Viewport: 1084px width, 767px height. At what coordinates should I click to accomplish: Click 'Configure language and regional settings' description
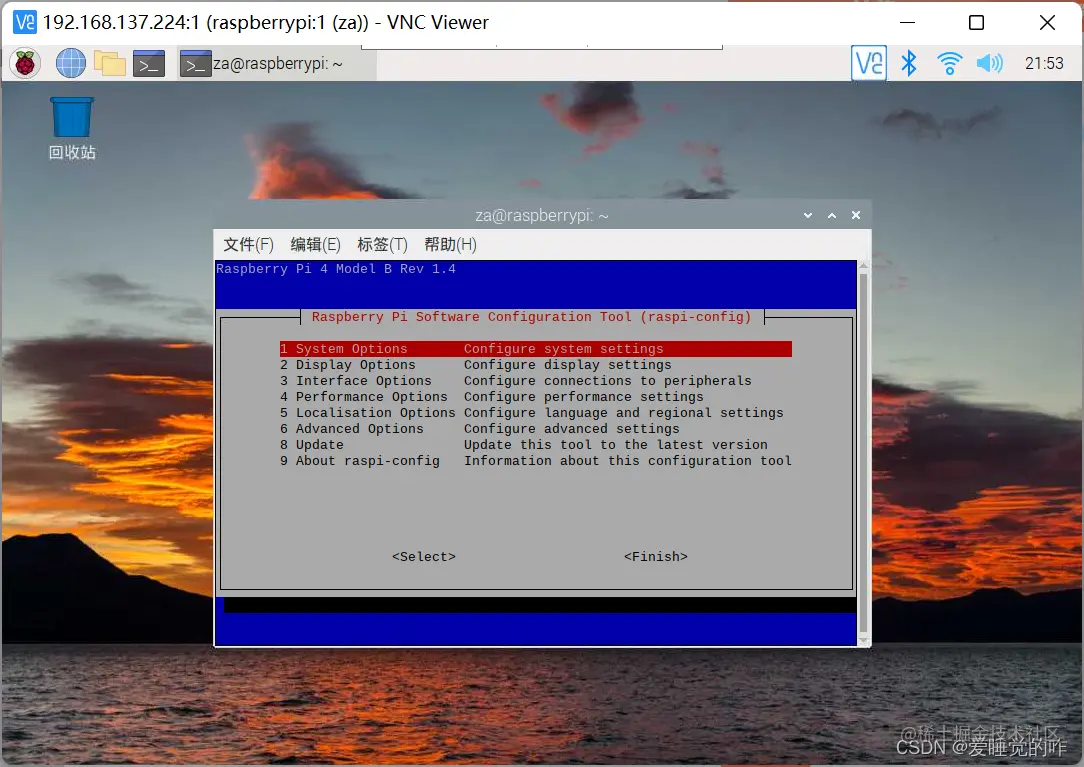pos(624,413)
